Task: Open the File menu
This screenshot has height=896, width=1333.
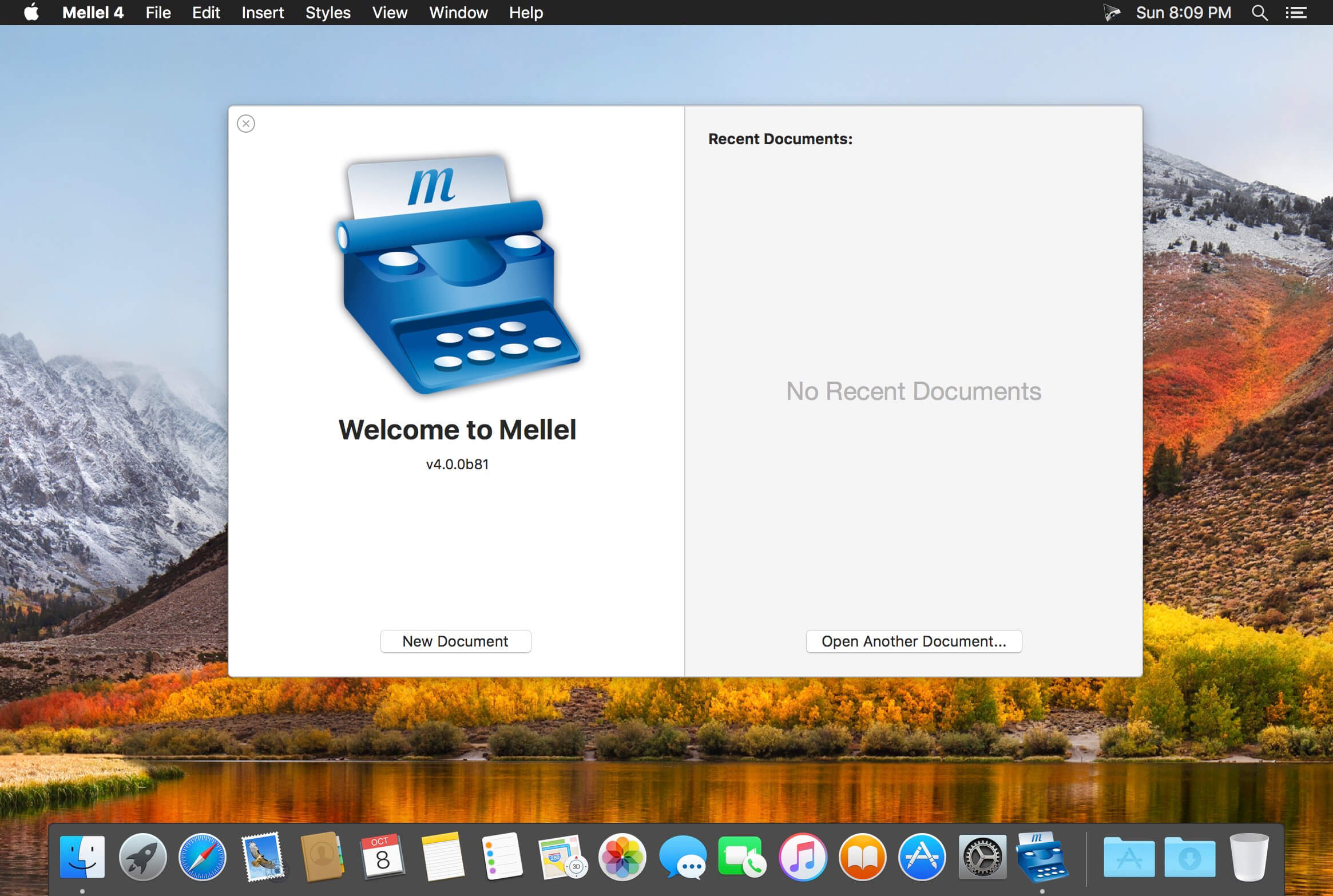Action: 158,13
